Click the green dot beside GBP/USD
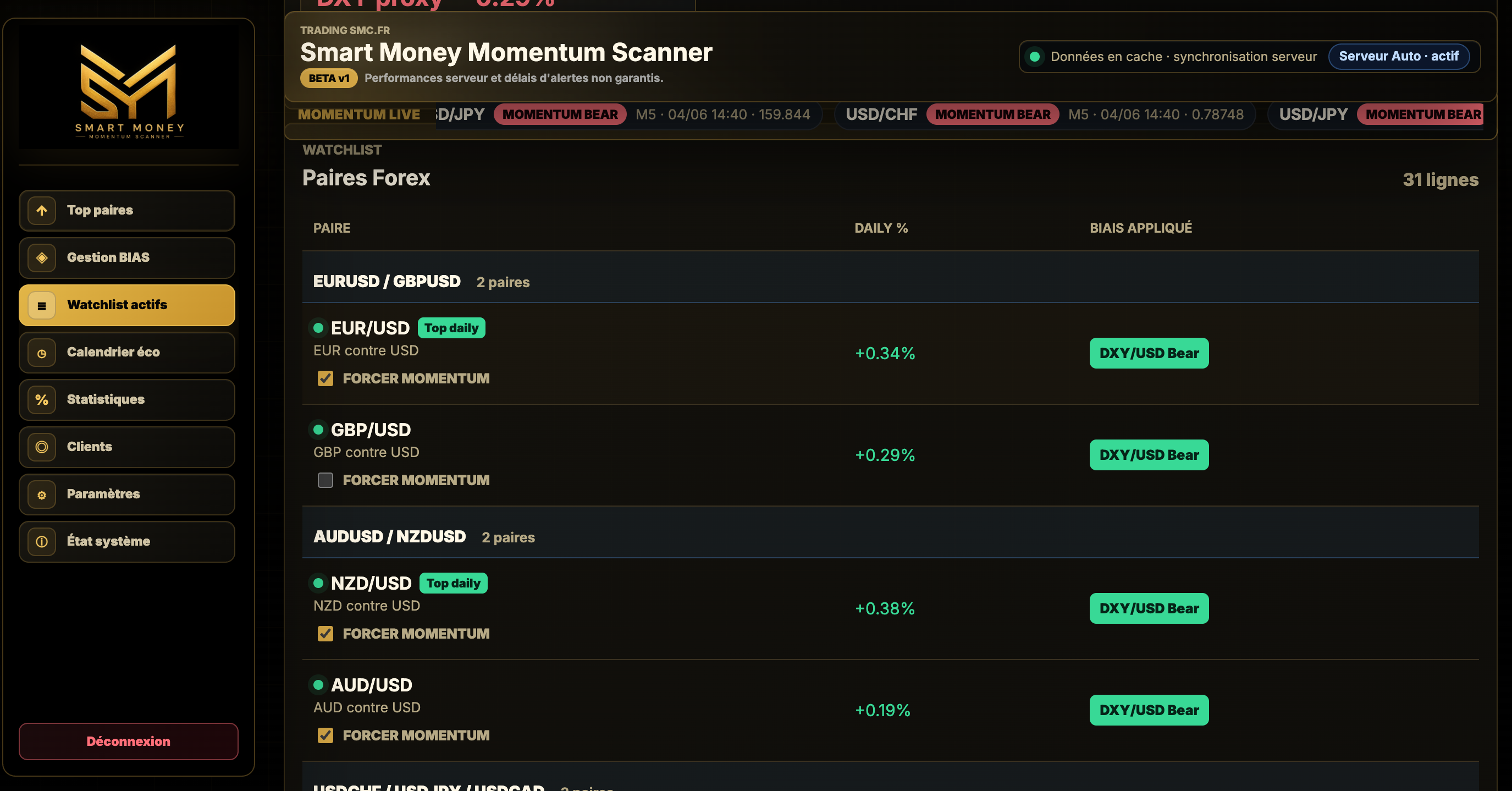 pyautogui.click(x=318, y=430)
